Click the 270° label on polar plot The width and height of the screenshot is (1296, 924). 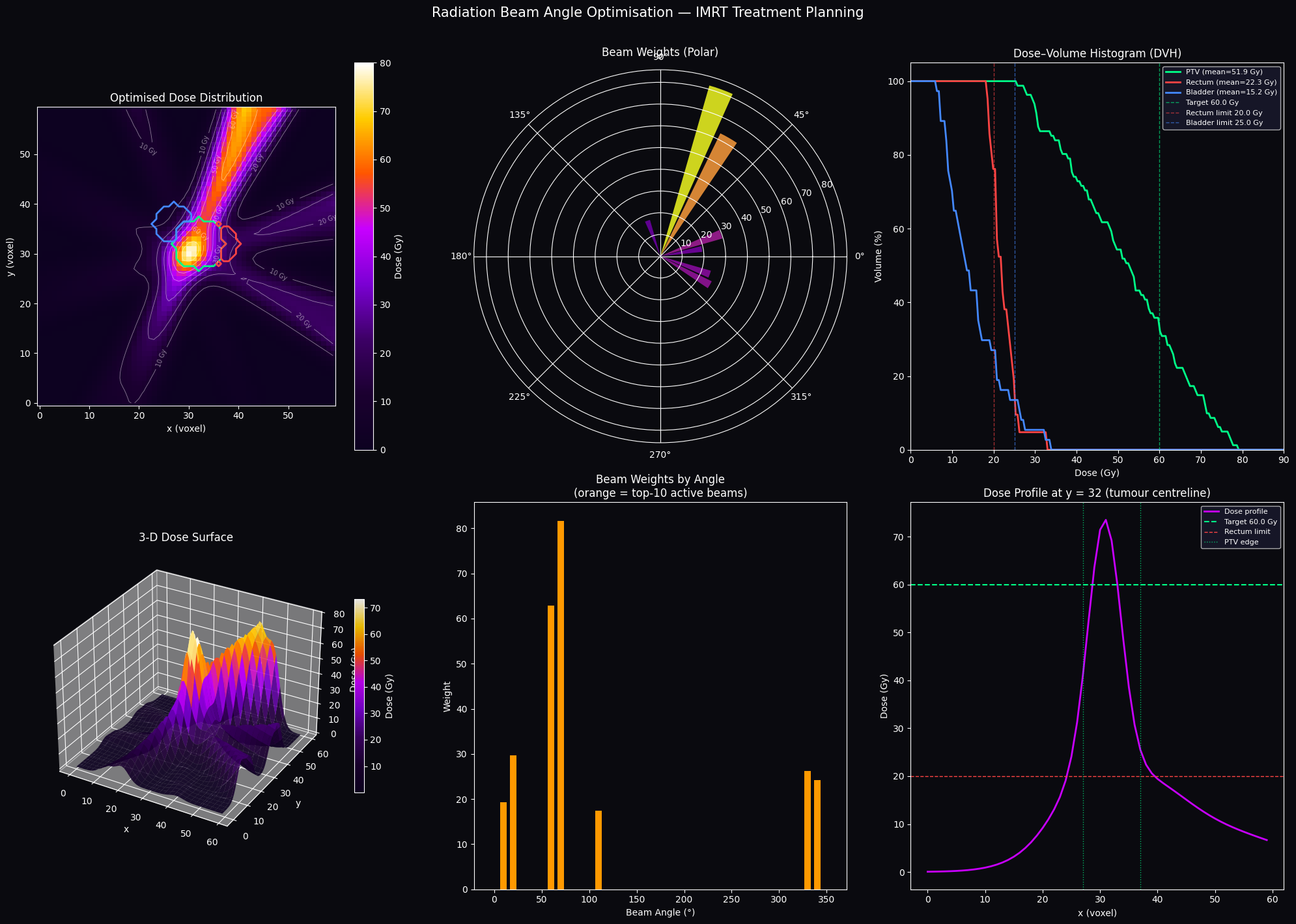tap(660, 455)
